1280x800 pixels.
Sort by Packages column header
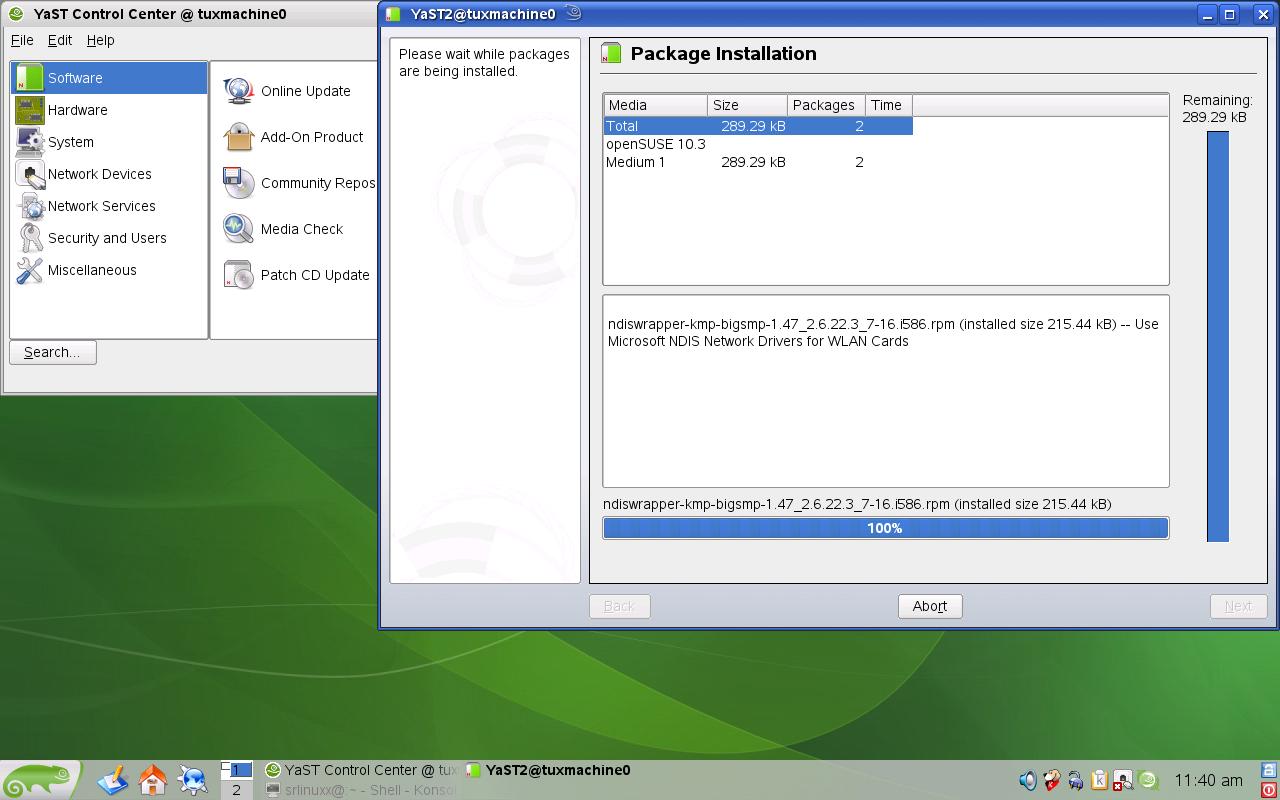826,105
